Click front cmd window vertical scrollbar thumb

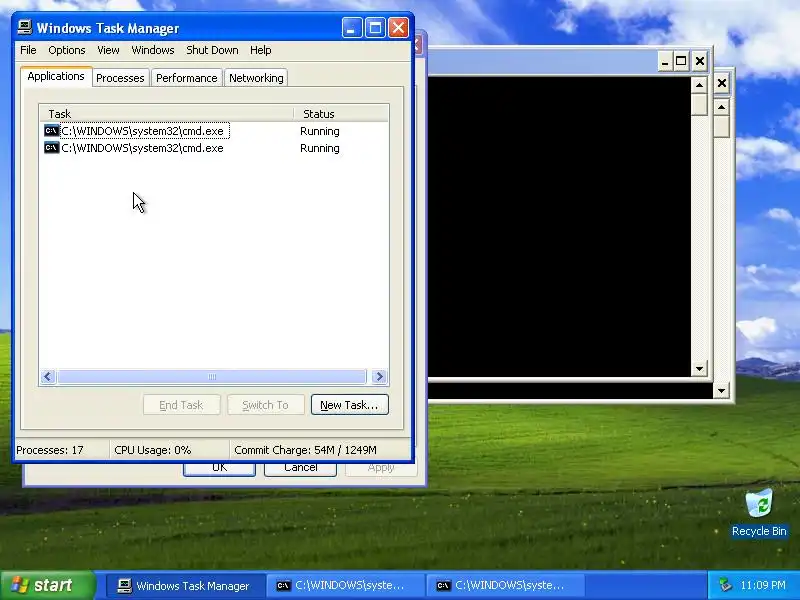click(699, 104)
